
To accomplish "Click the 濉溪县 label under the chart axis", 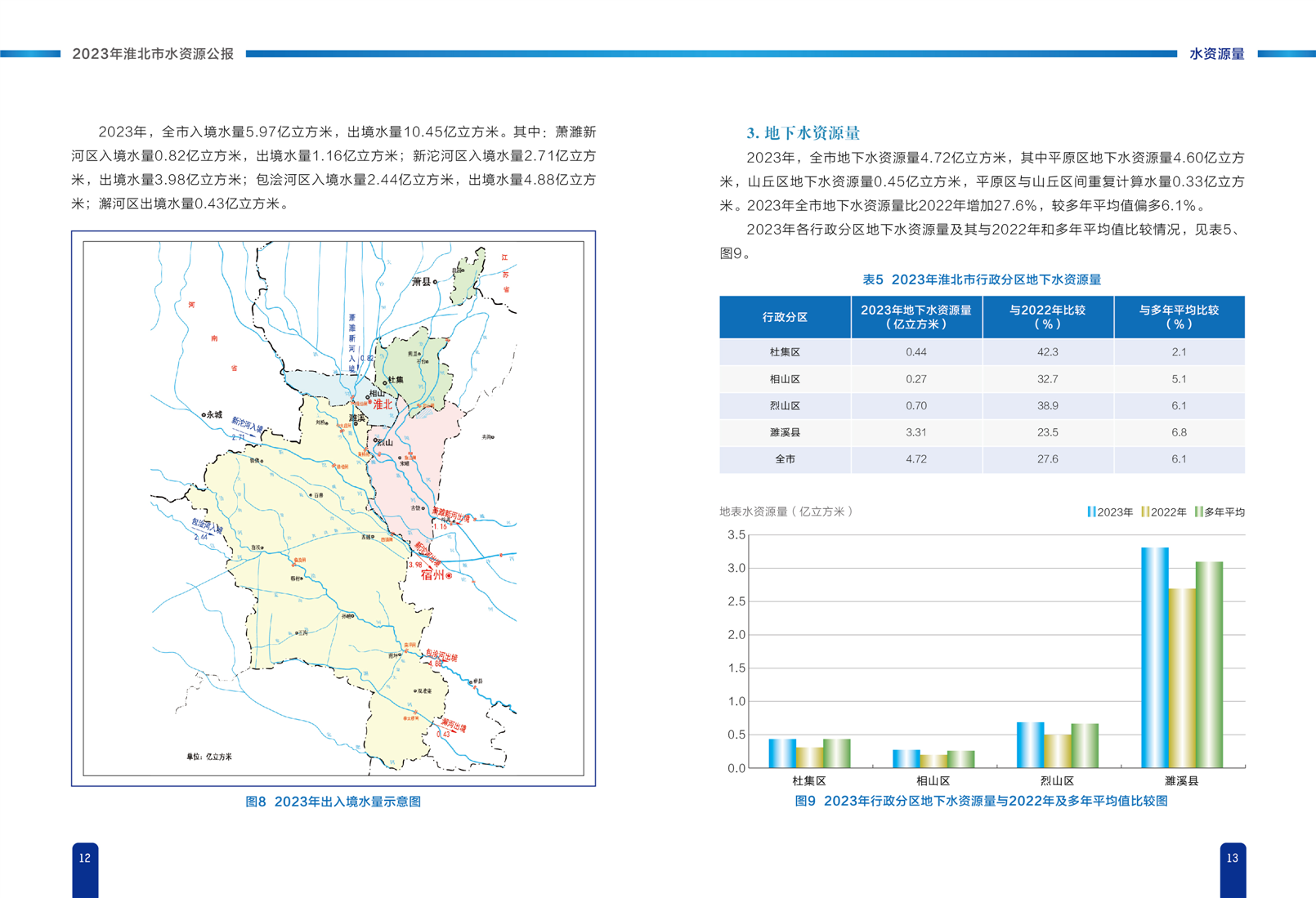I will point(1181,781).
